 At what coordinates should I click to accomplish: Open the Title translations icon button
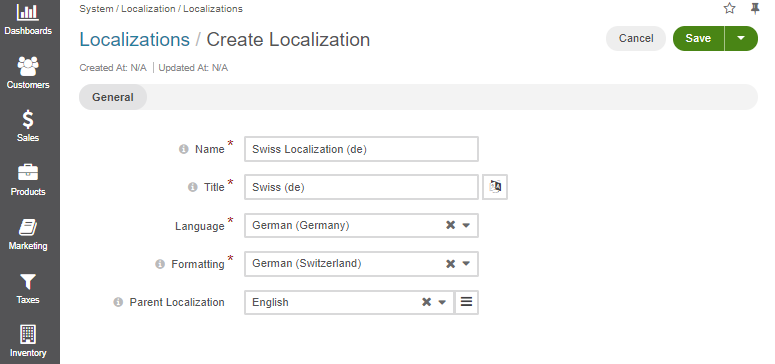click(x=495, y=187)
